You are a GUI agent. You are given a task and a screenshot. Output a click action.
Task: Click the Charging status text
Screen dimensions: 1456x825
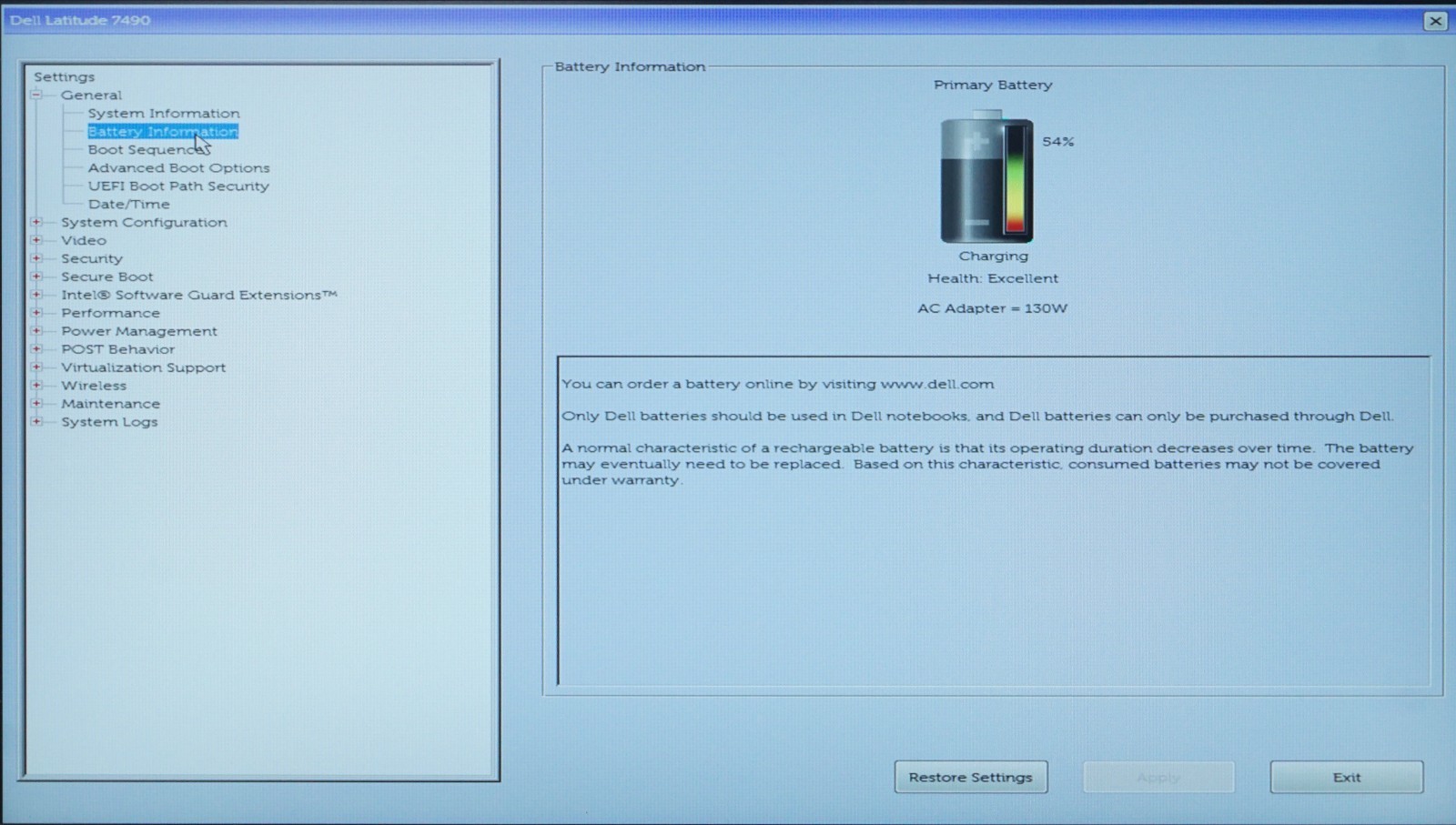coord(994,257)
